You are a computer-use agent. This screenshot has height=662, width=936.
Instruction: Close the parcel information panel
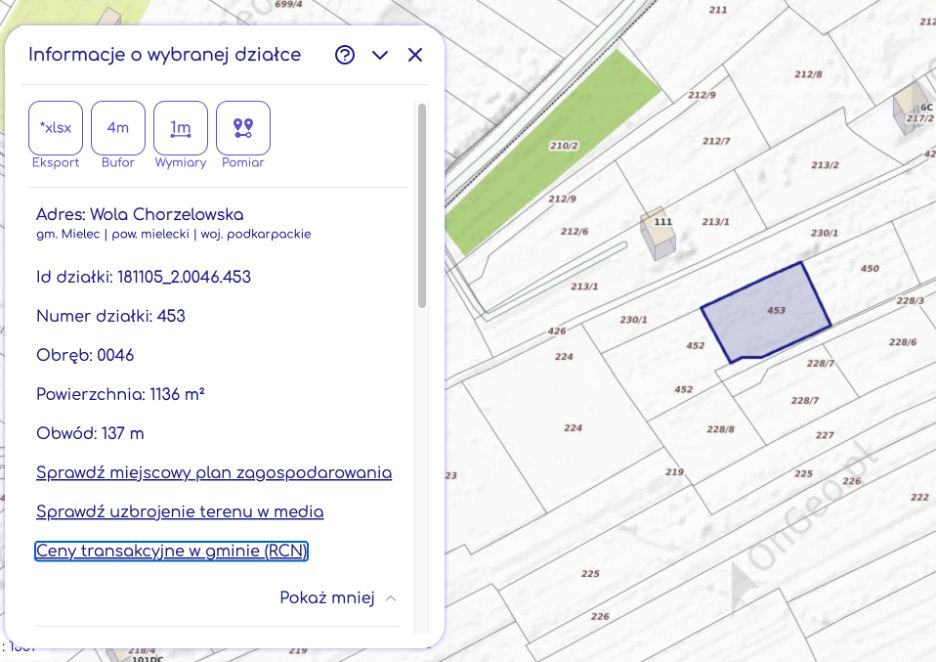click(x=415, y=55)
